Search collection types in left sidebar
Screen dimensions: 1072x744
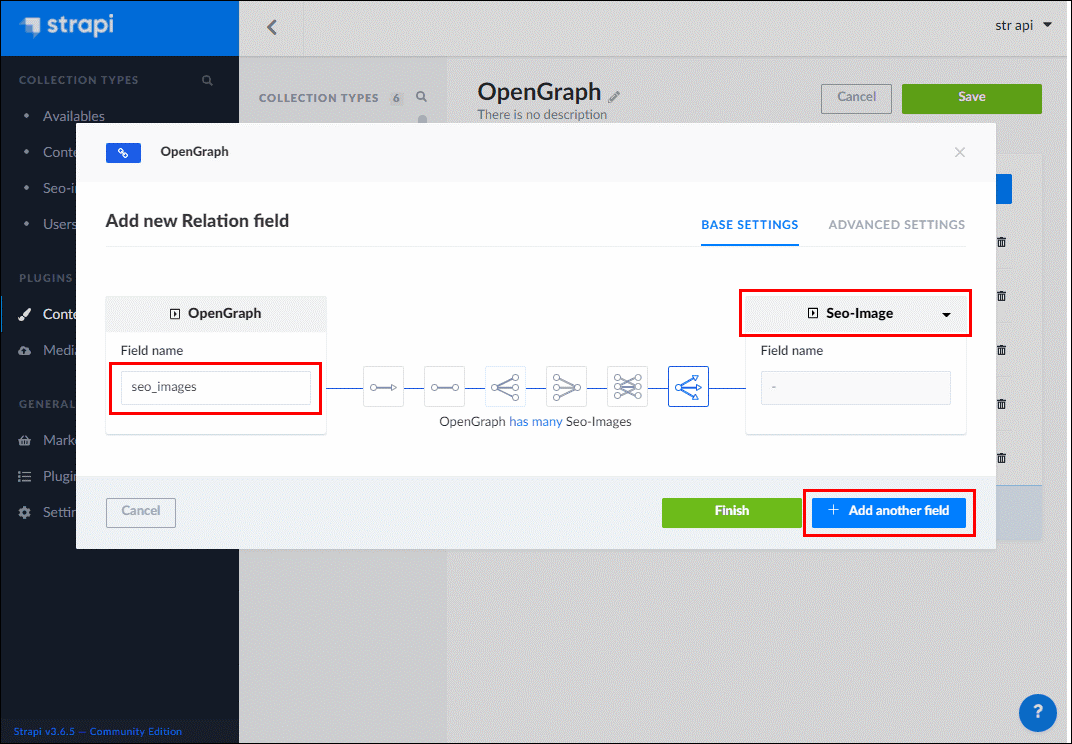[x=207, y=80]
